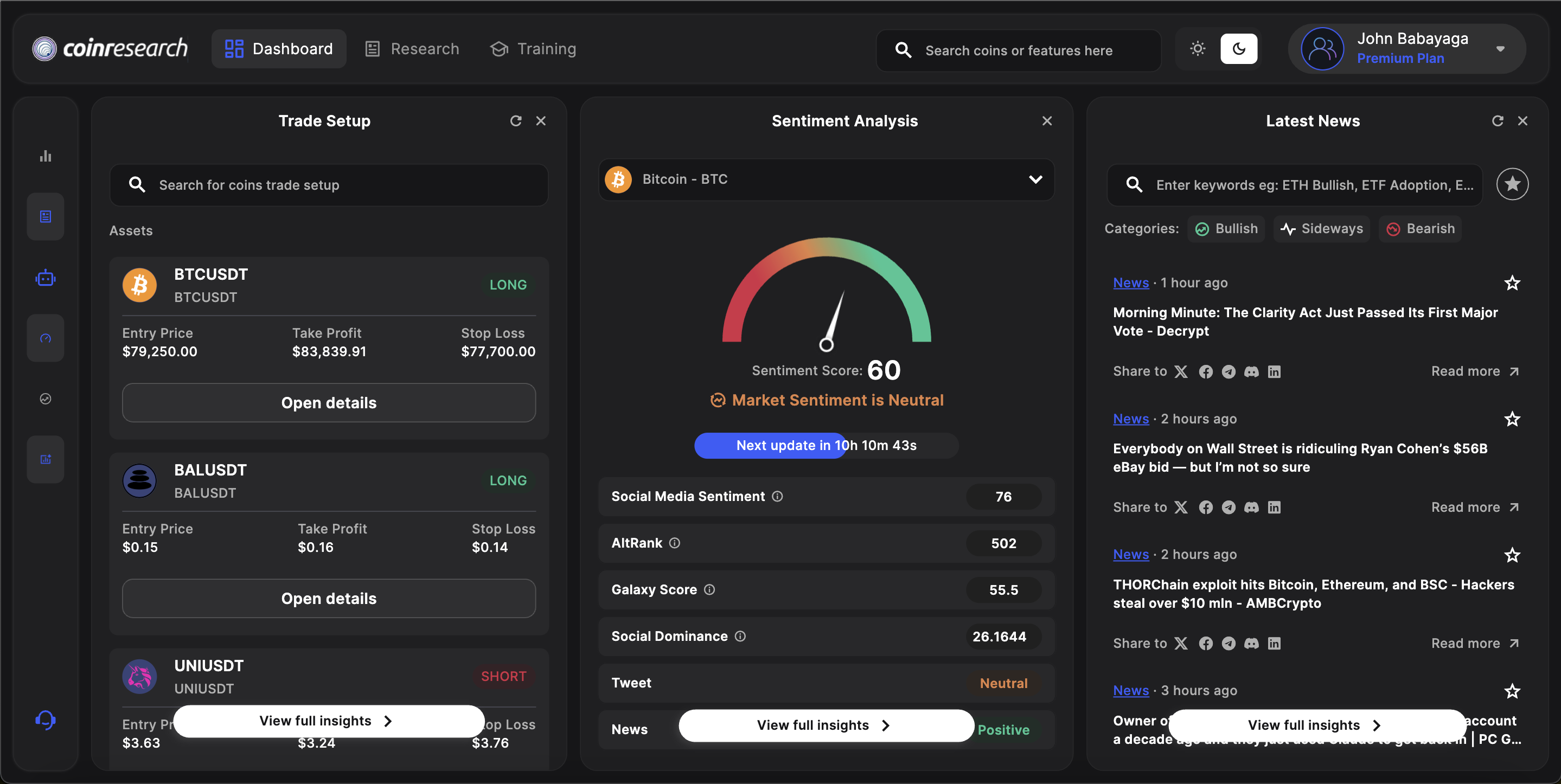View full insights in Trade Setup
Viewport: 1561px width, 784px height.
point(329,721)
